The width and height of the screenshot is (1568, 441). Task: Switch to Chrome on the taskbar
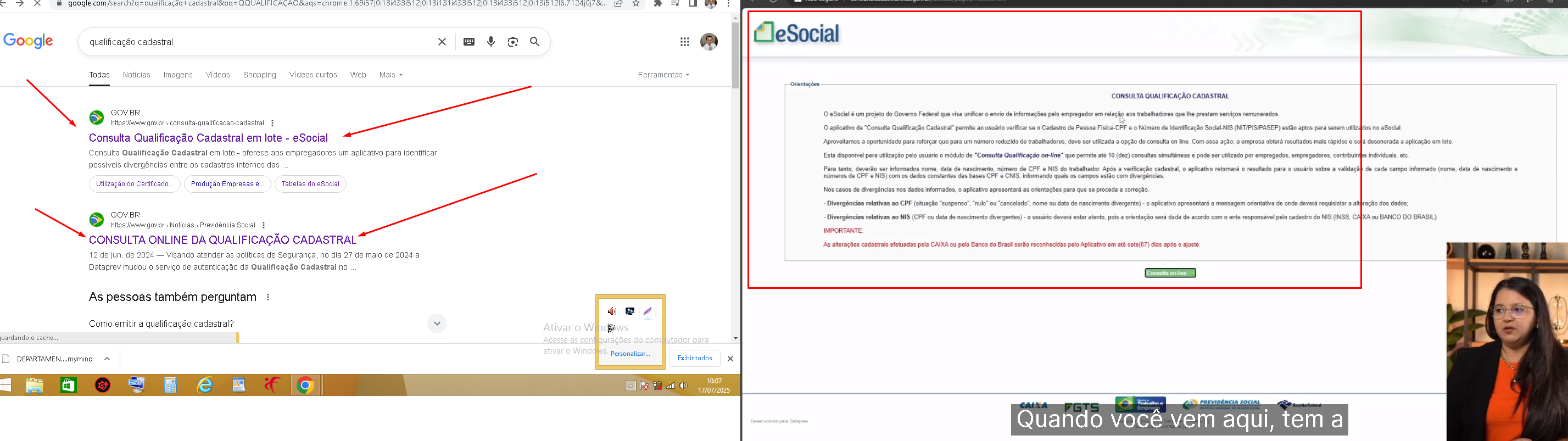tap(305, 386)
